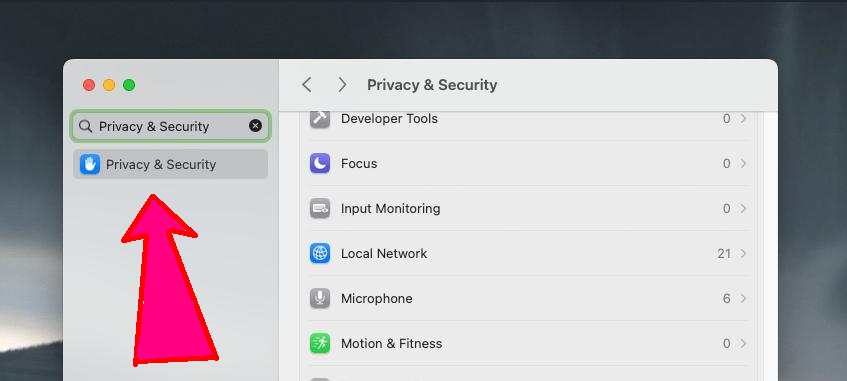Screen dimensions: 847x381
Task: Zoom the window with green button
Action: point(129,85)
